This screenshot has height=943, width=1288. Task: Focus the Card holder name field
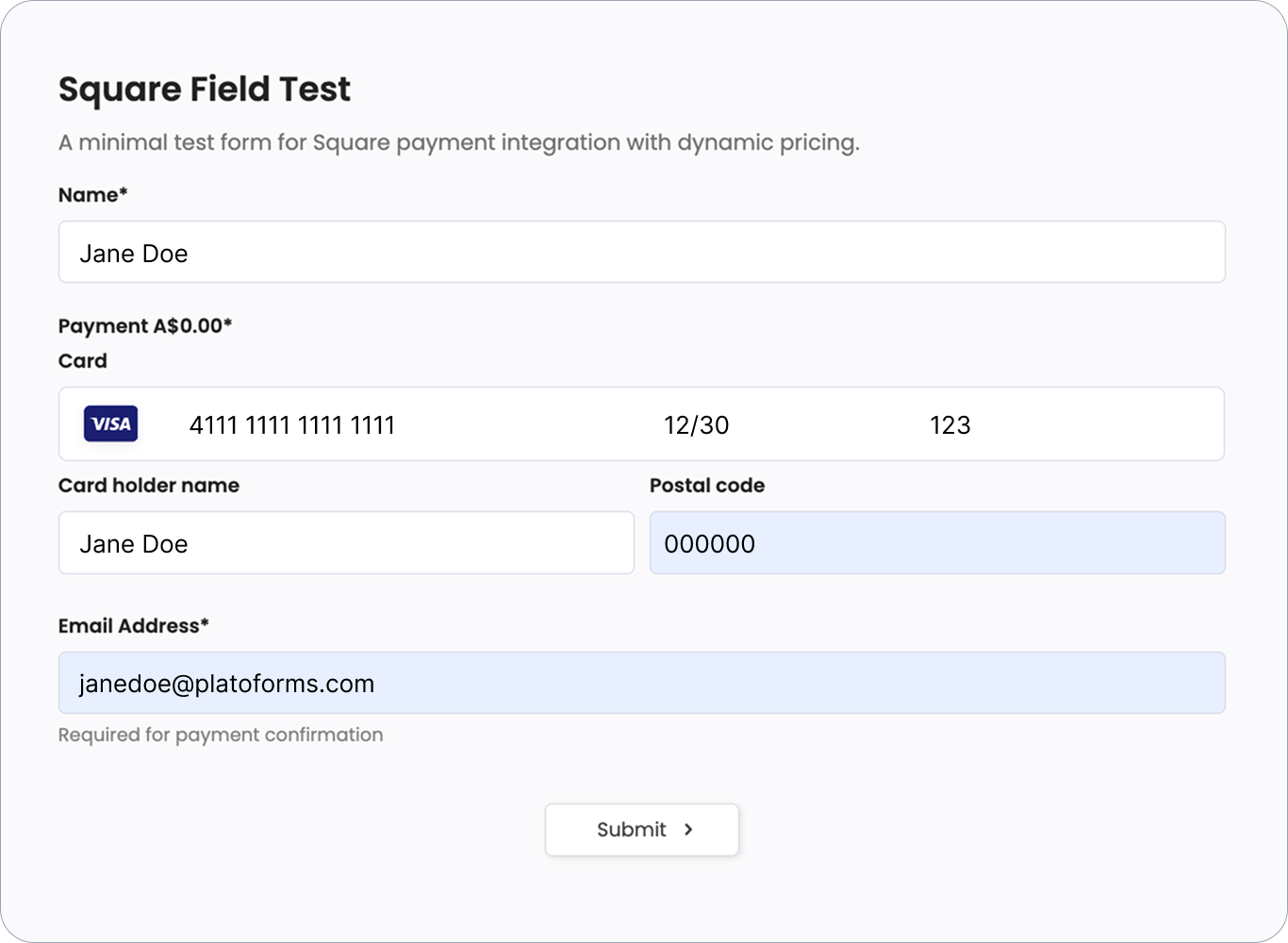(x=346, y=543)
